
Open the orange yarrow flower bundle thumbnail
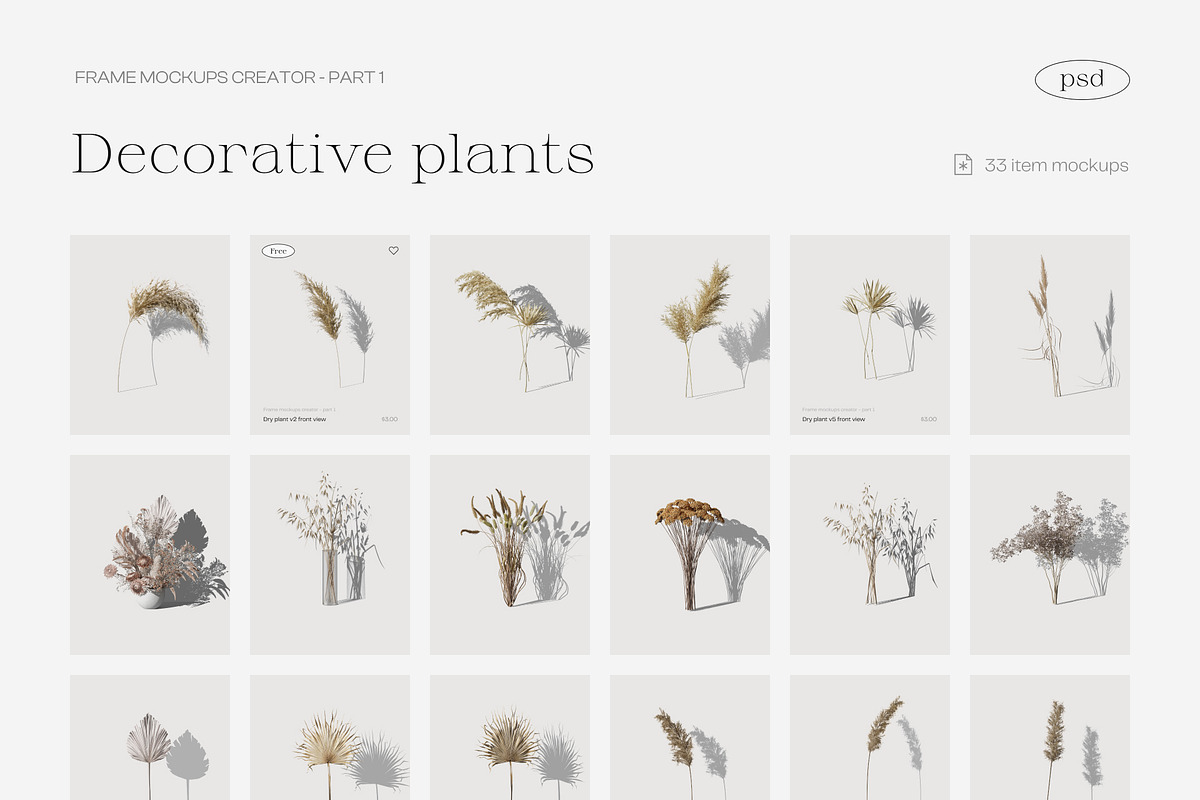690,555
